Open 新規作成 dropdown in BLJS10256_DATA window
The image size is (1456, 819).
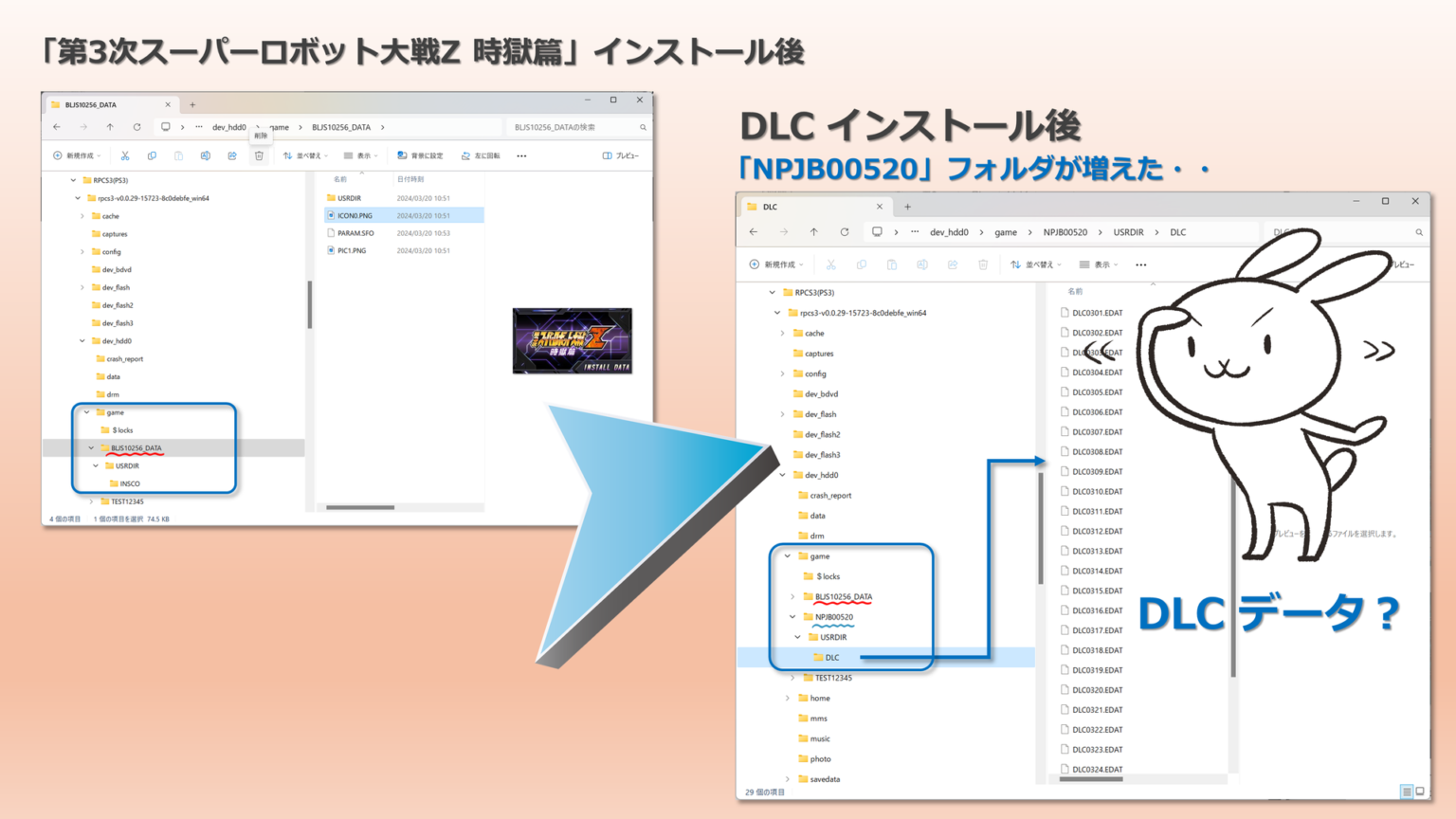77,155
